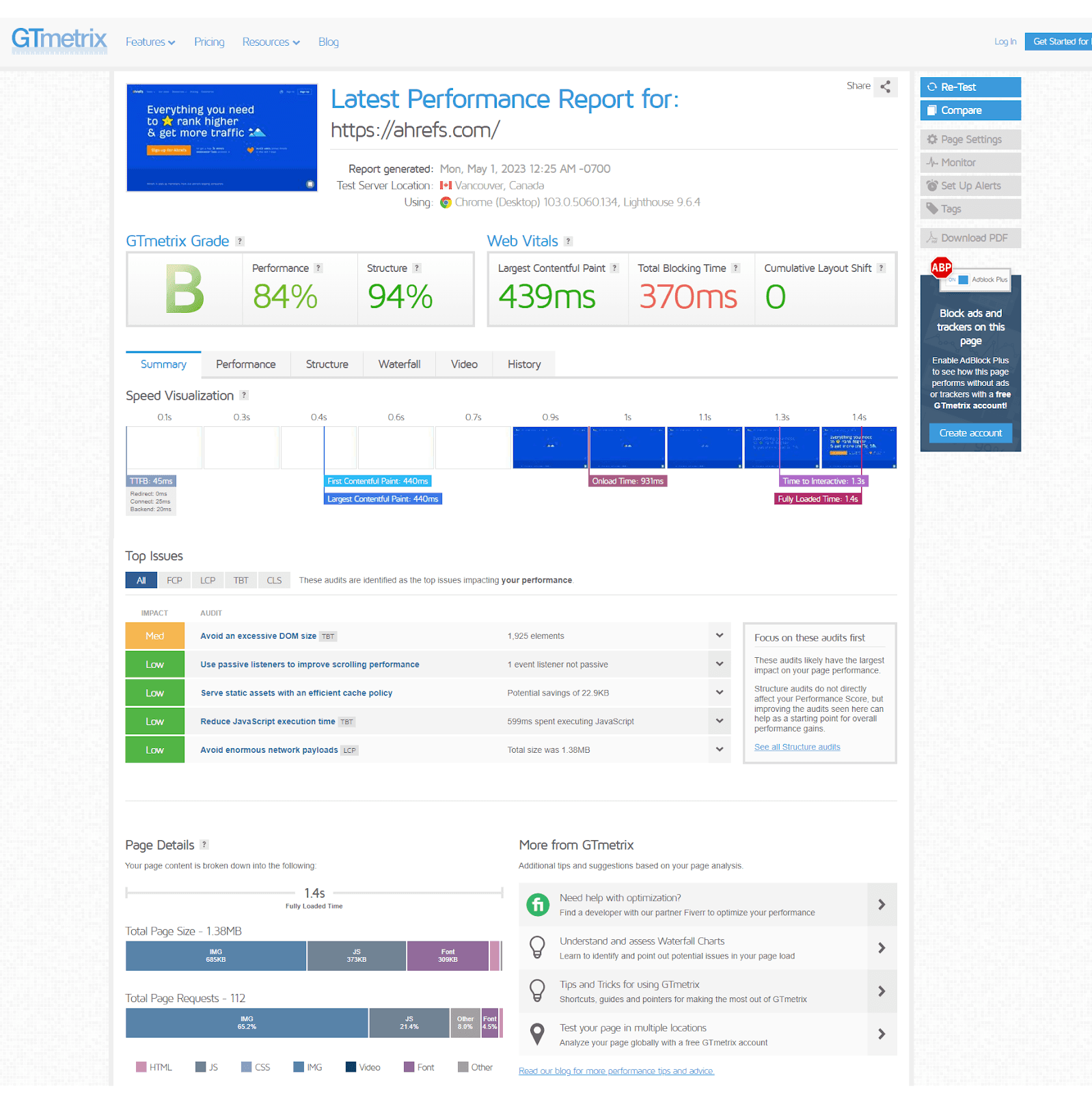Click the Pricing nav link

pyautogui.click(x=209, y=42)
